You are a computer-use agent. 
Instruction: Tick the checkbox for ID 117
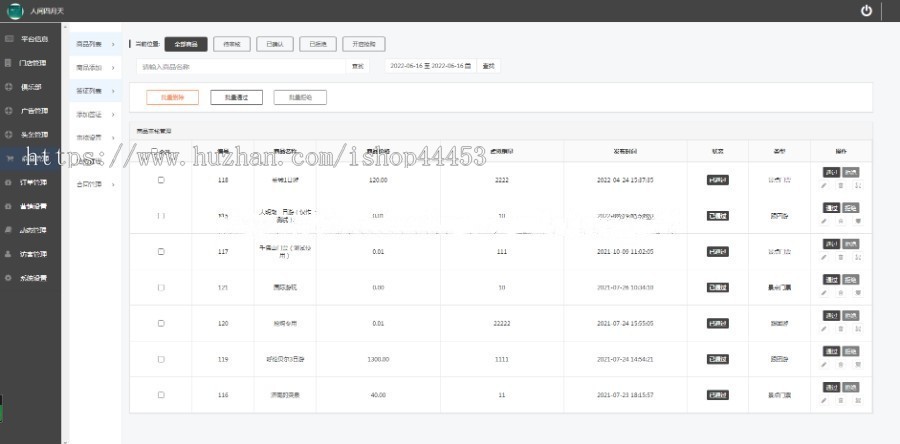point(161,251)
